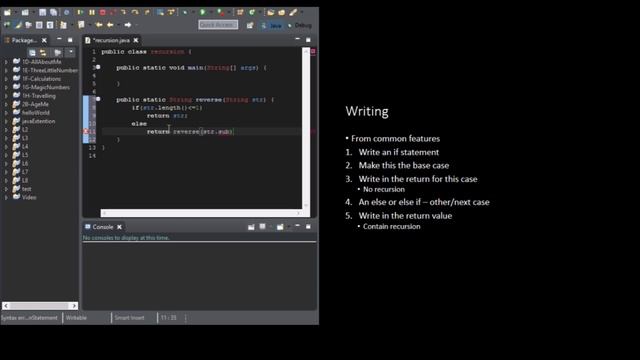Click the Console Display Selected Console icon
640x360 pixels.
point(262,227)
